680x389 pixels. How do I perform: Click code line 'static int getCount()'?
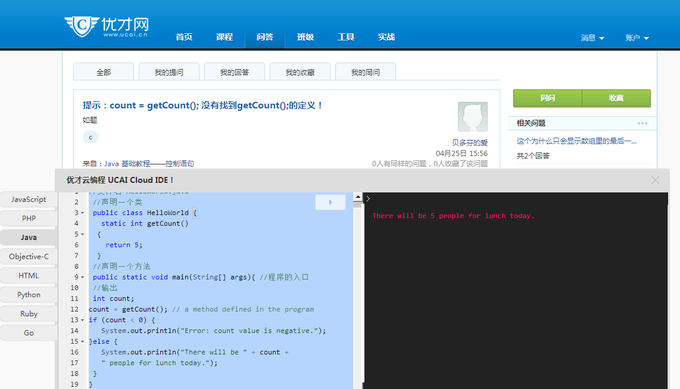point(145,224)
